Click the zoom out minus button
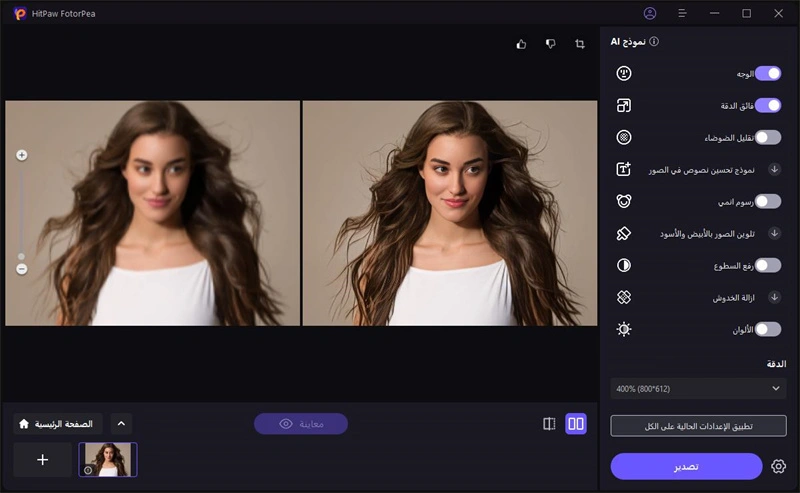This screenshot has height=493, width=800. [22, 269]
